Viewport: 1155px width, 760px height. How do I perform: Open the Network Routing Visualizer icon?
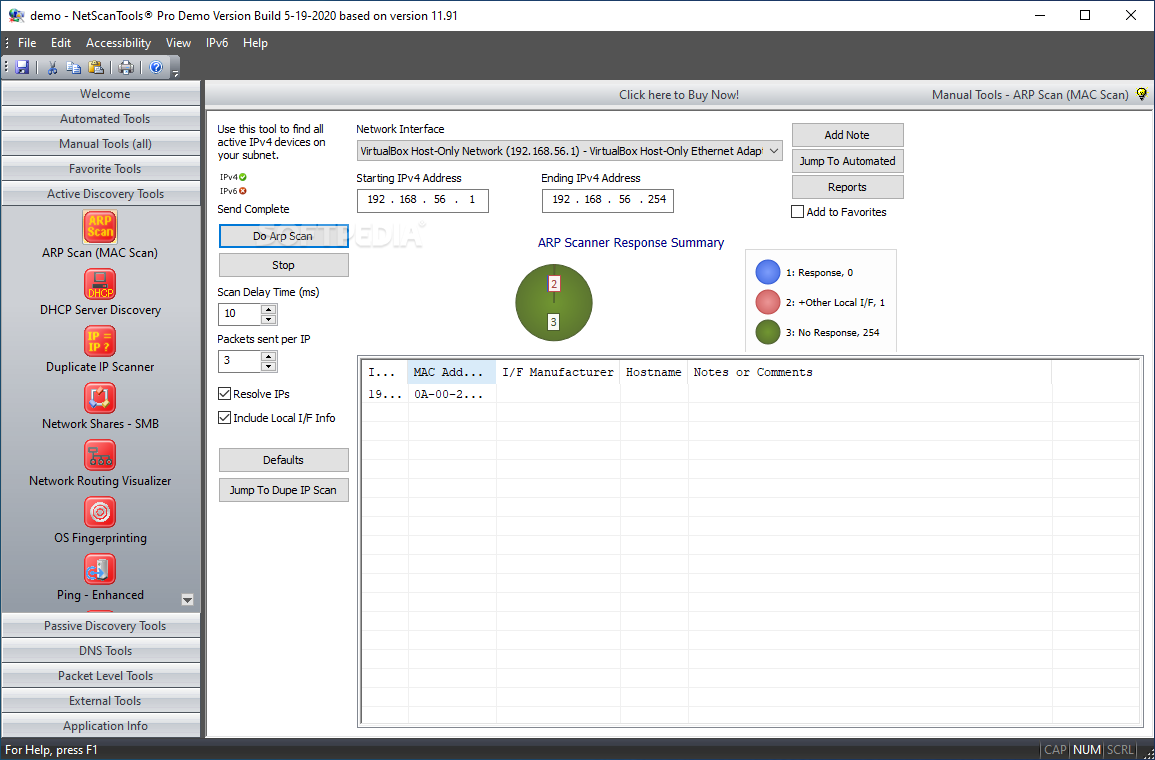coord(99,455)
